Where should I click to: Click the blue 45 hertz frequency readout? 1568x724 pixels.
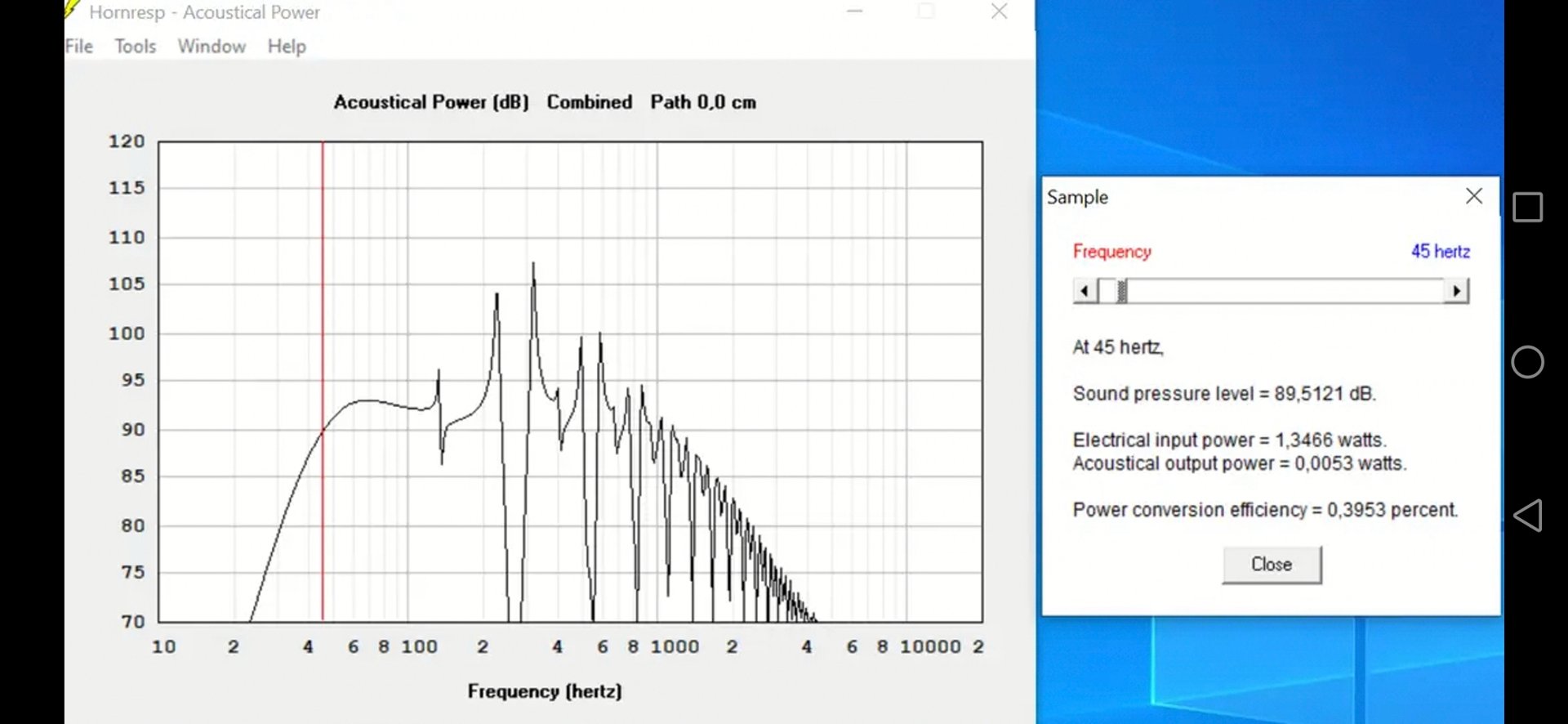1440,252
